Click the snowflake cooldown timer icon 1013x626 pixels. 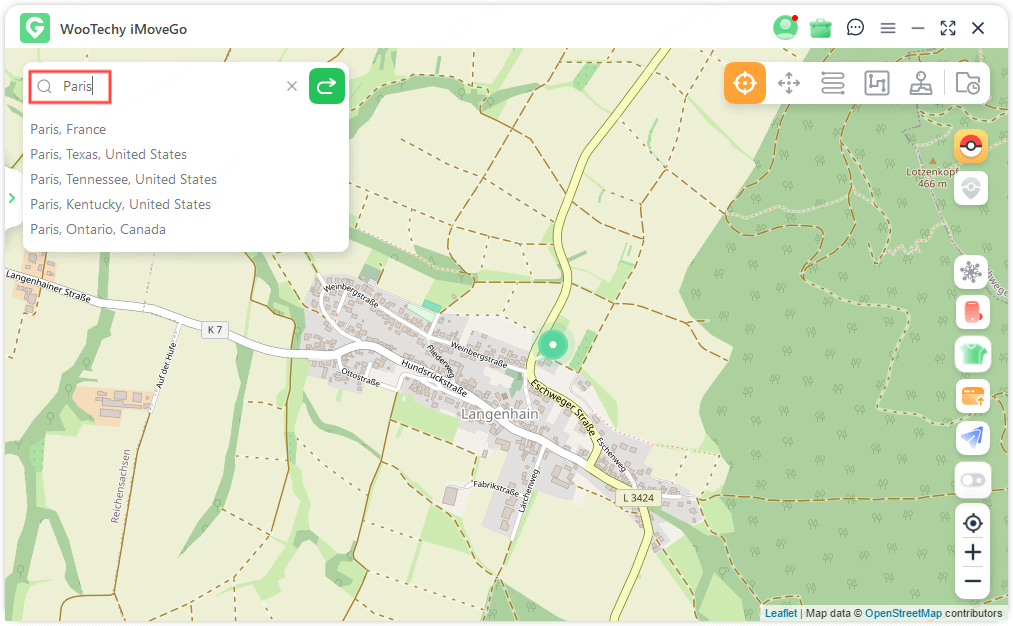point(971,272)
